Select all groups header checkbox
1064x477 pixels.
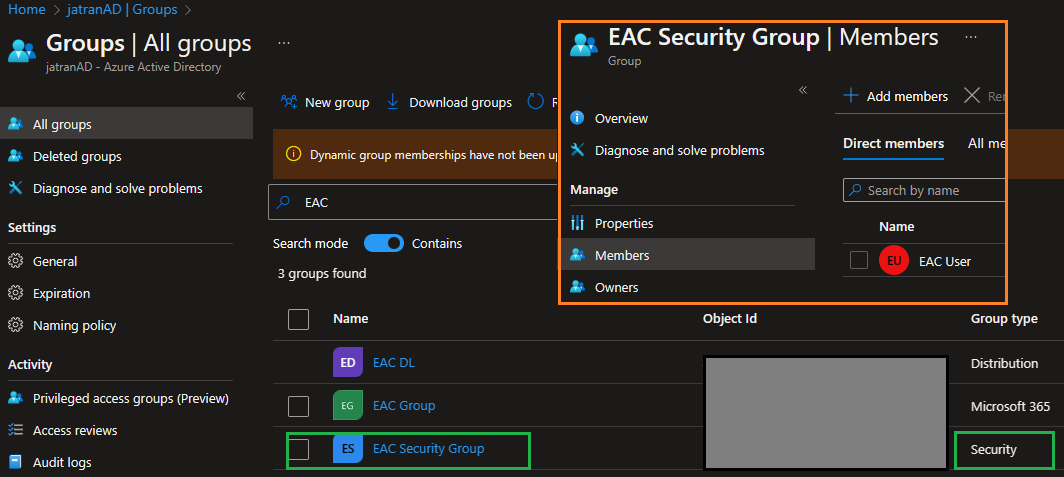click(299, 319)
